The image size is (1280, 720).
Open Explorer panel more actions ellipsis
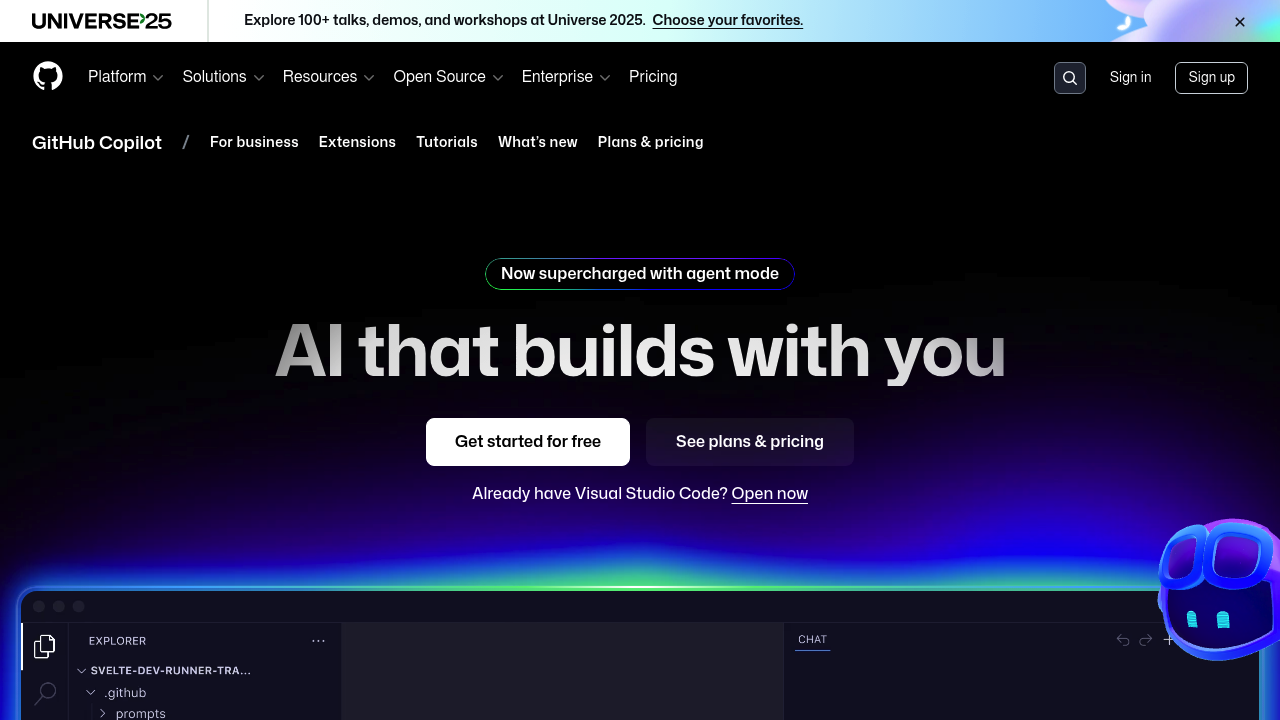click(318, 641)
